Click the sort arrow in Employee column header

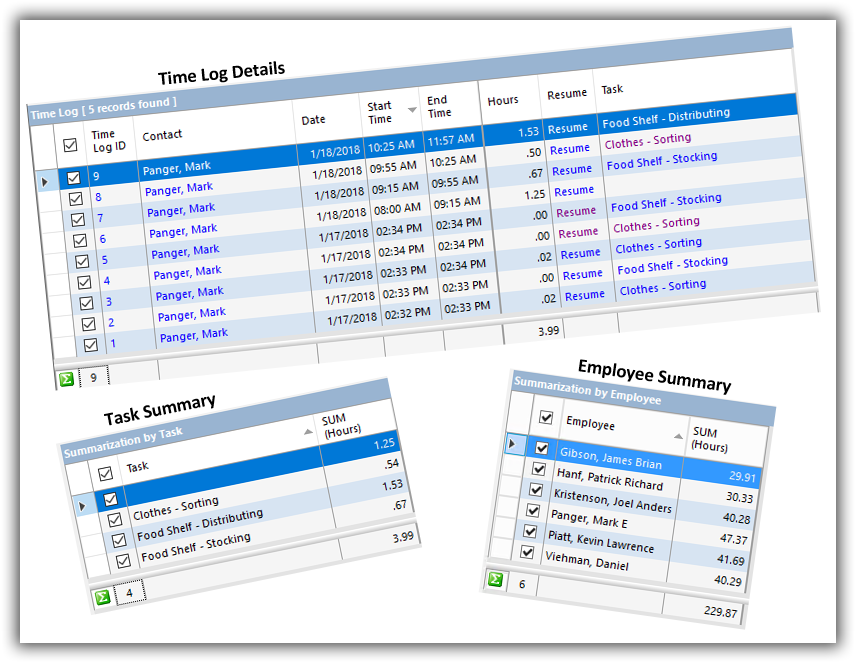(x=678, y=435)
